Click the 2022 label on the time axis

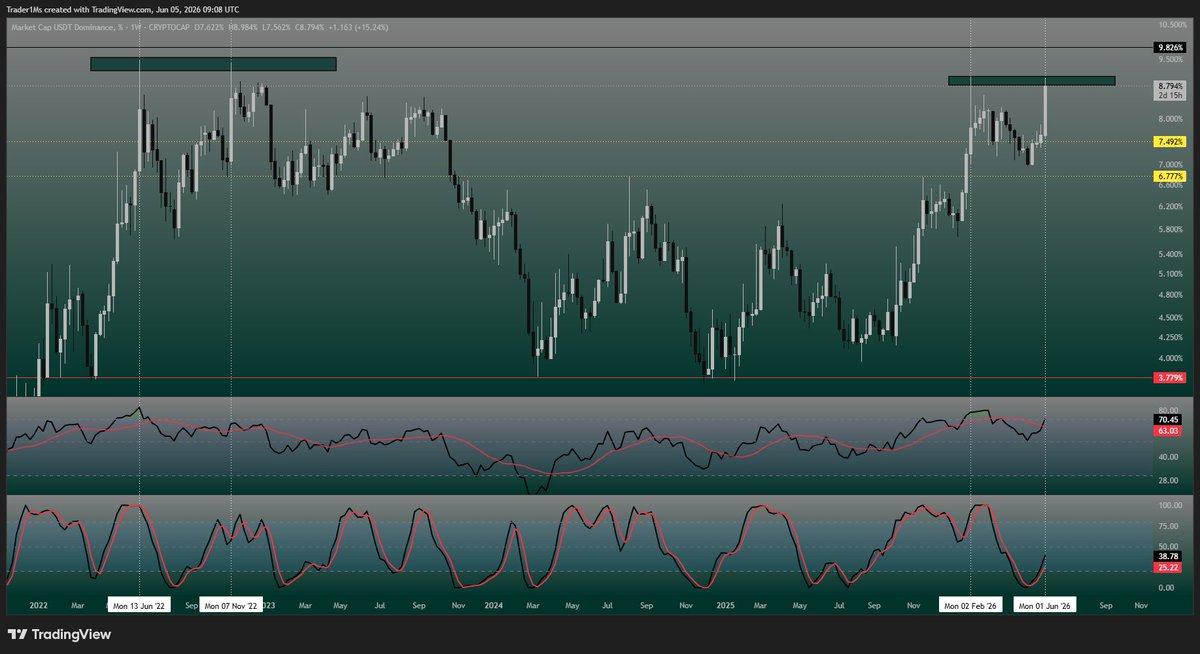(39, 606)
